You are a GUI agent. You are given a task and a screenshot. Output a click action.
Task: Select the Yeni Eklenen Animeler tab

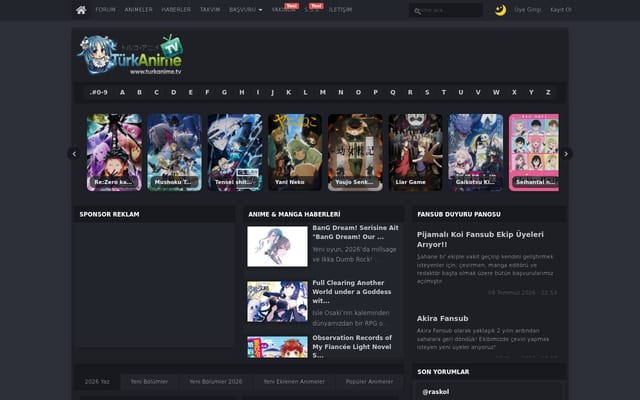click(294, 382)
